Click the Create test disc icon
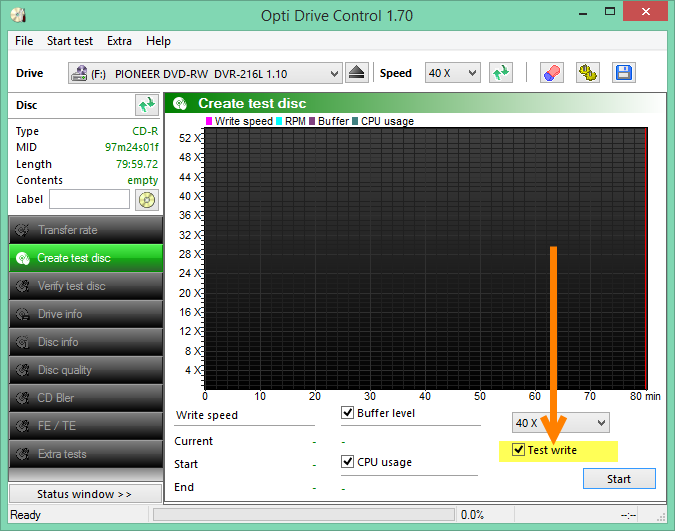This screenshot has width=675, height=531. [x=22, y=258]
